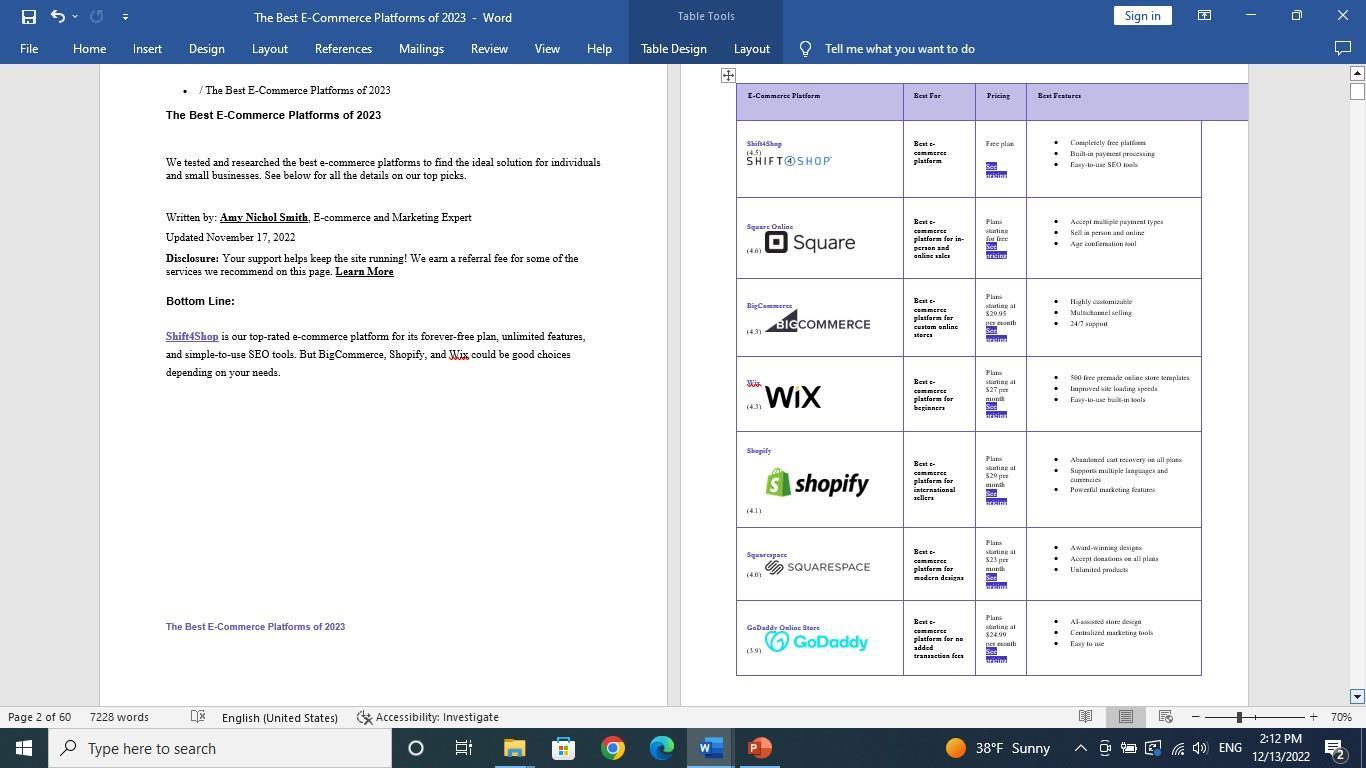This screenshot has width=1366, height=768.
Task: Follow the Shift4Shop link in Bottom Line paragraph
Action: (x=192, y=337)
